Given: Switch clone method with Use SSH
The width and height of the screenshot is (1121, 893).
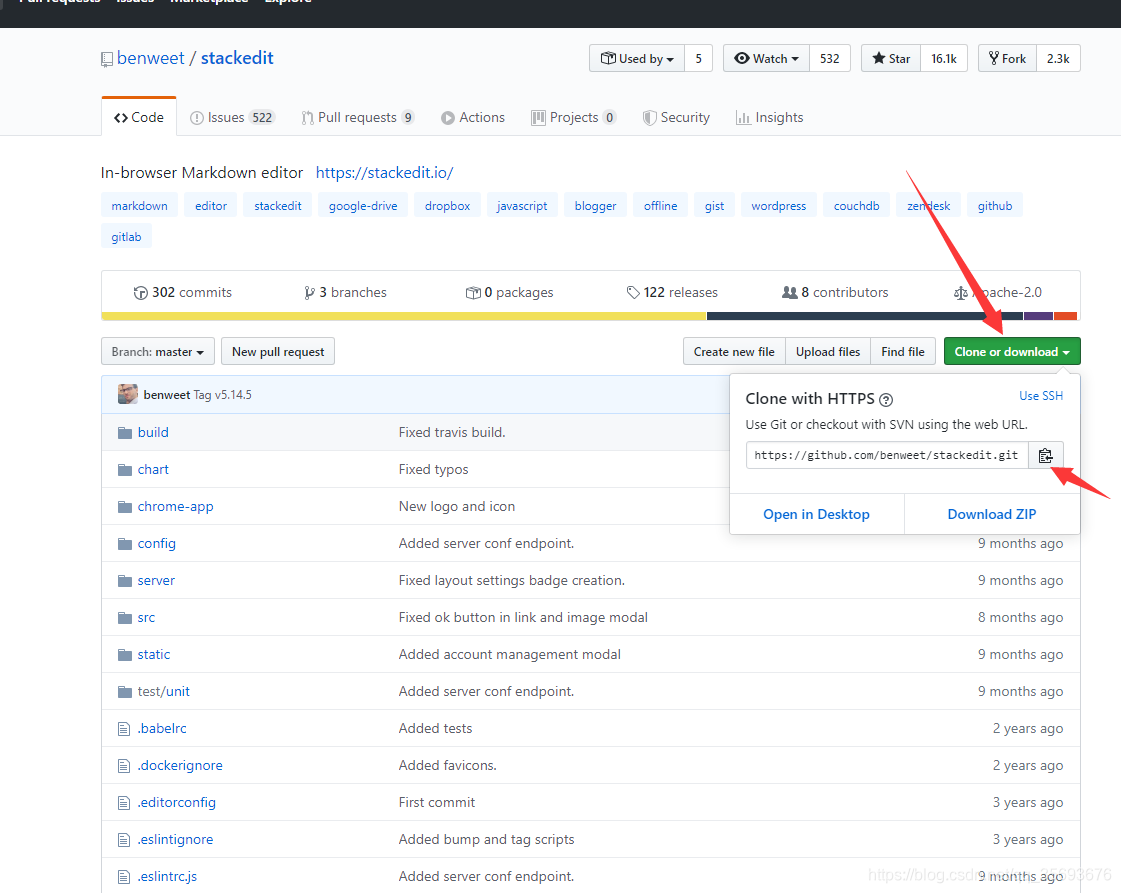Looking at the screenshot, I should [1041, 396].
